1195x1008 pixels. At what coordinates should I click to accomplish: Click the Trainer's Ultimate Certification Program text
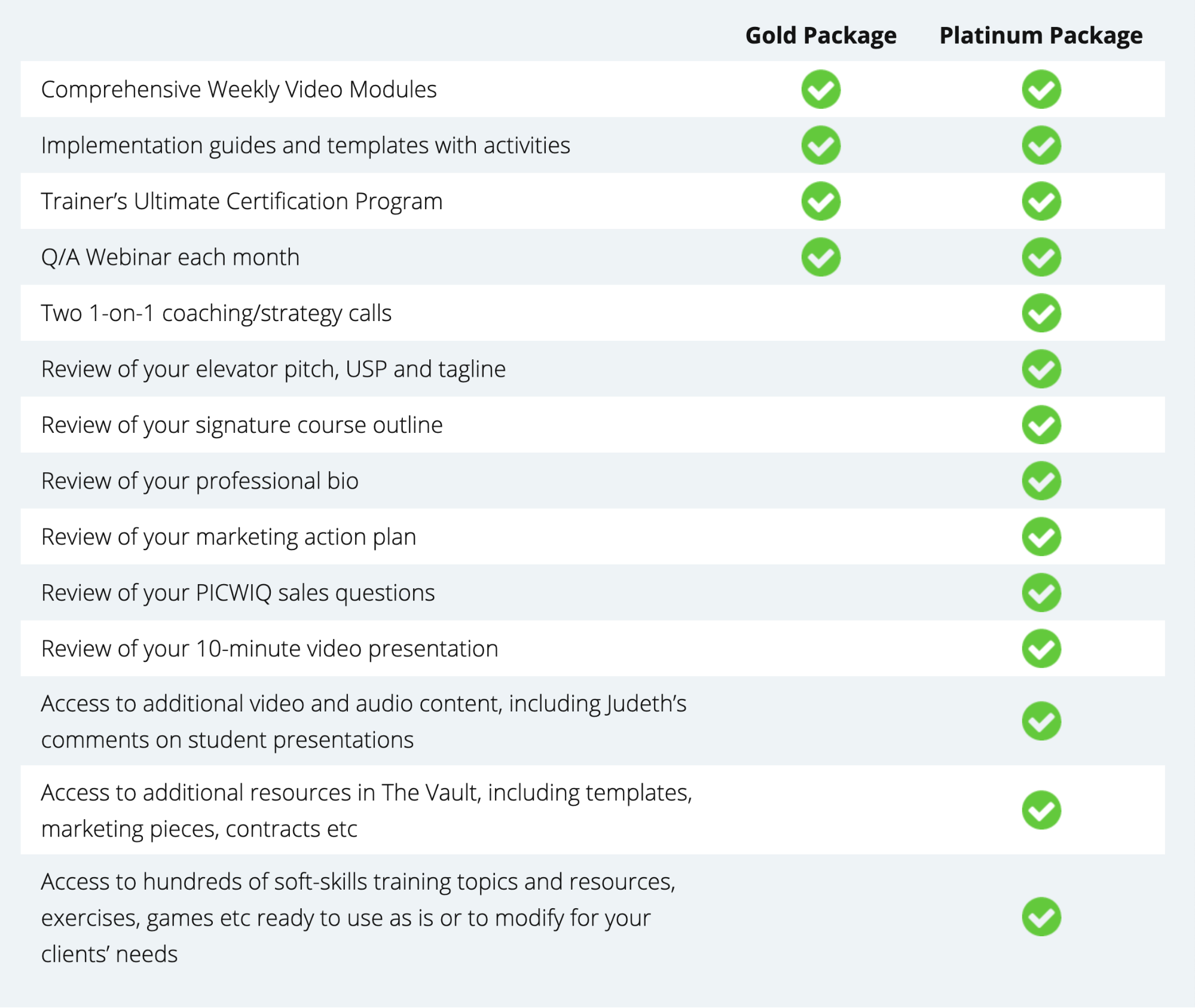tap(242, 201)
